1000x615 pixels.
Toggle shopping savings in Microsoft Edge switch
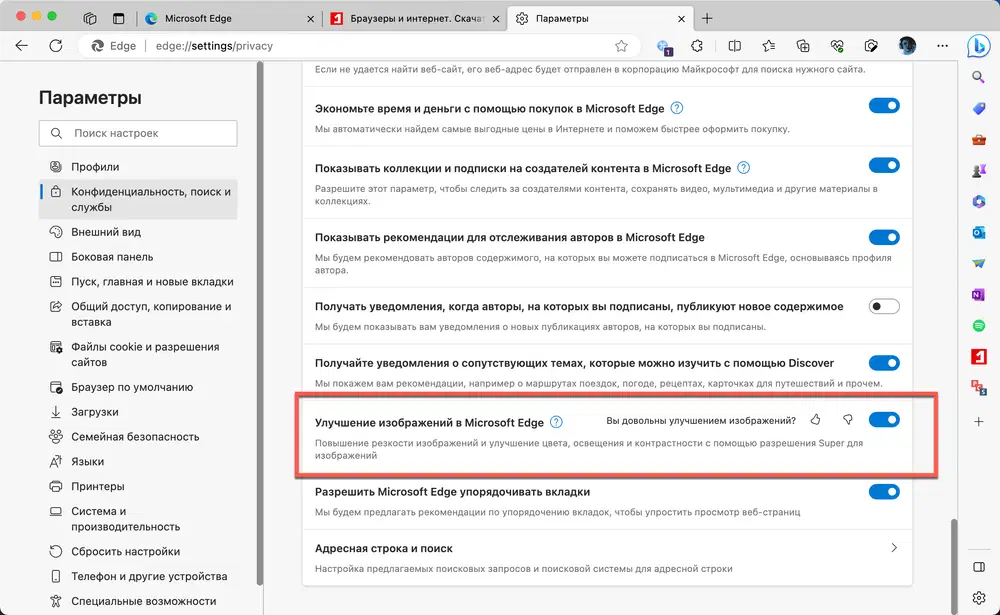coord(884,106)
